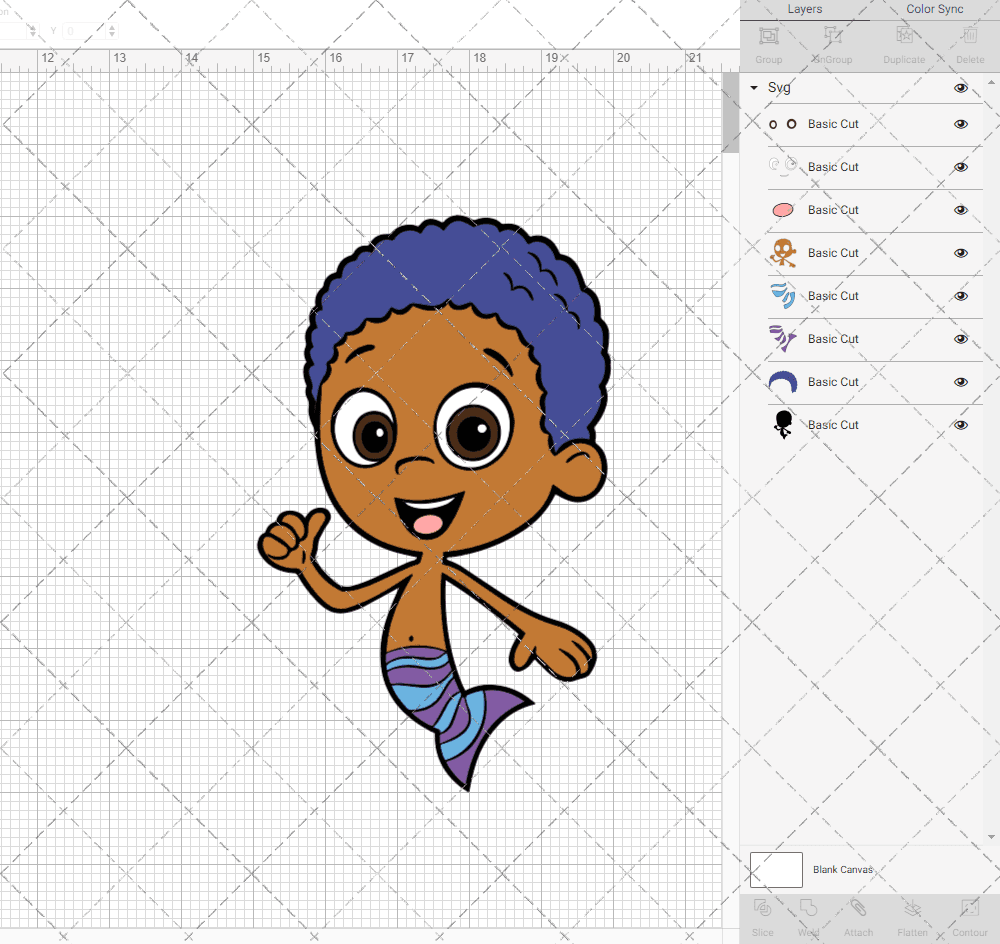Click the Duplicate icon
1000x944 pixels.
[x=904, y=36]
